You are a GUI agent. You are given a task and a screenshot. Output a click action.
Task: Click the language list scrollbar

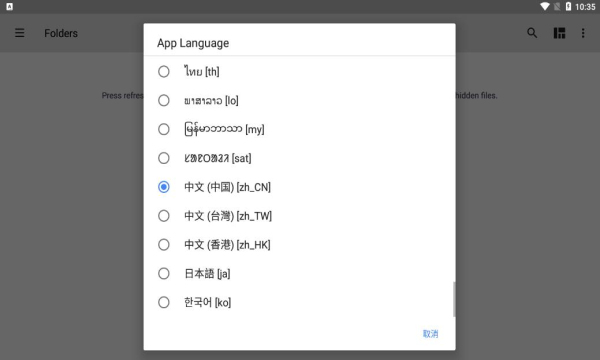[454, 299]
